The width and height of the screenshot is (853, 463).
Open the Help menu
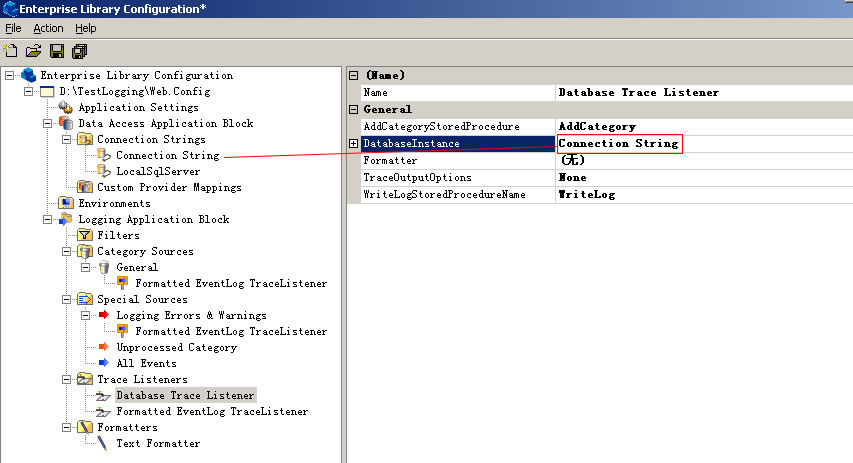(85, 28)
